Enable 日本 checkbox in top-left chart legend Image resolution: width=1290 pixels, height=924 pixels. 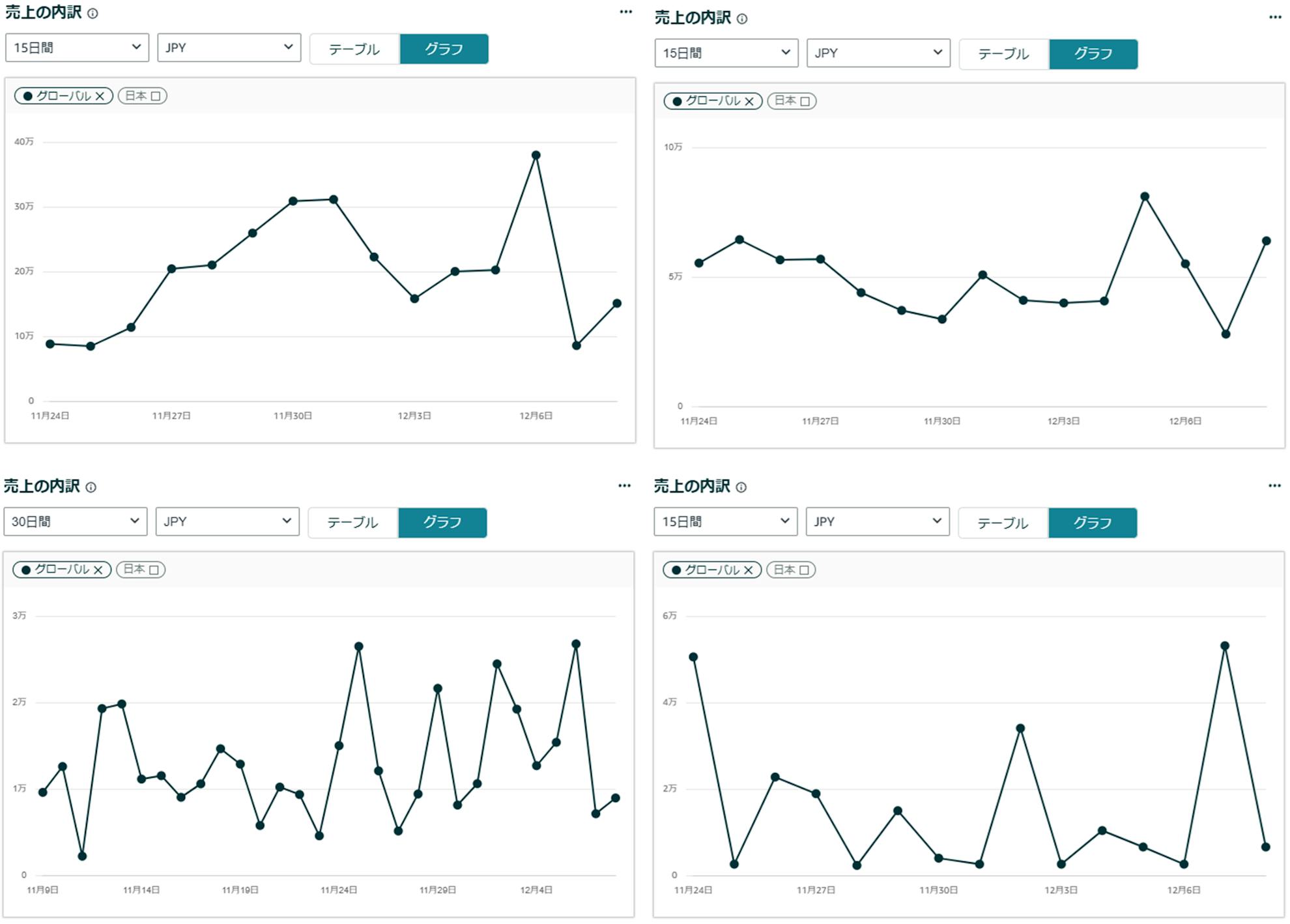pyautogui.click(x=156, y=96)
